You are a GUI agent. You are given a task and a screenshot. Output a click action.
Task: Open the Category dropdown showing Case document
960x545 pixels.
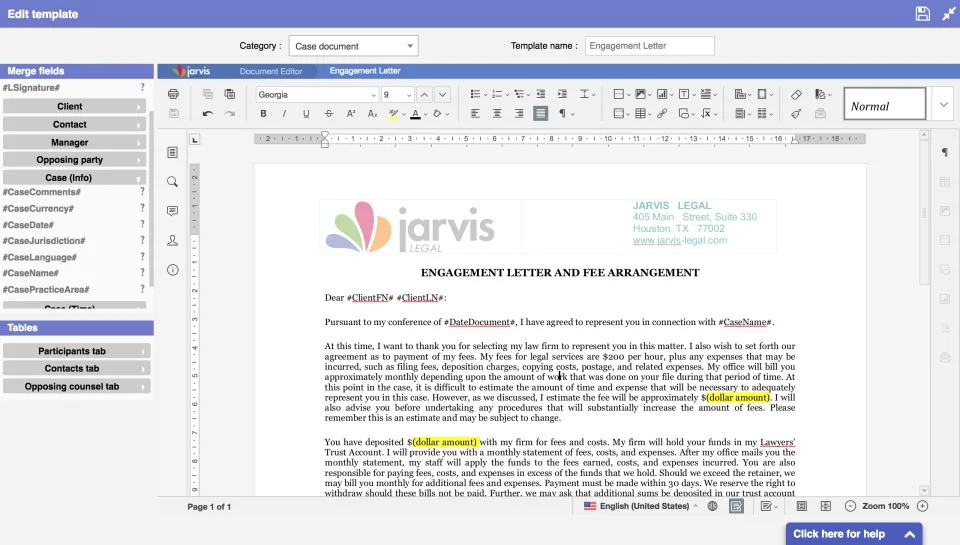(353, 46)
